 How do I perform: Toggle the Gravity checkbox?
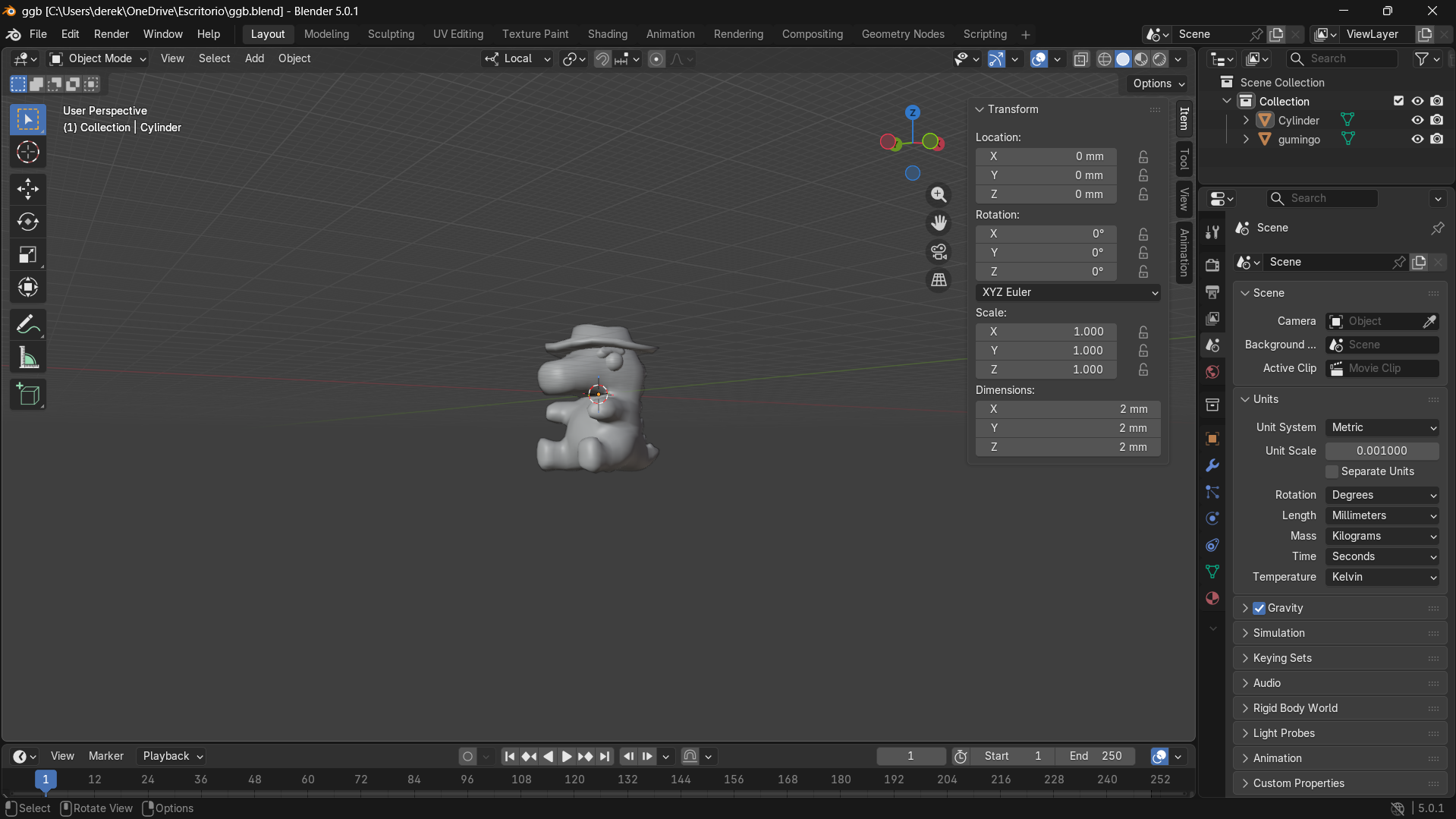pos(1259,608)
